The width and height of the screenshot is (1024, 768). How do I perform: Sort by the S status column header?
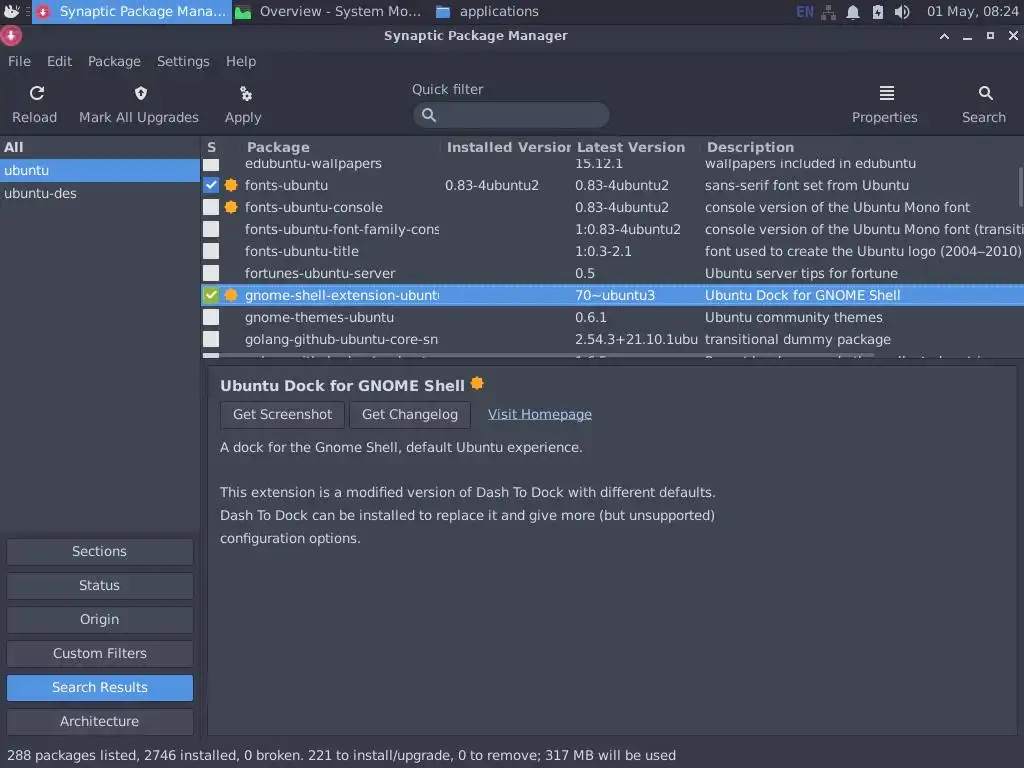[212, 148]
